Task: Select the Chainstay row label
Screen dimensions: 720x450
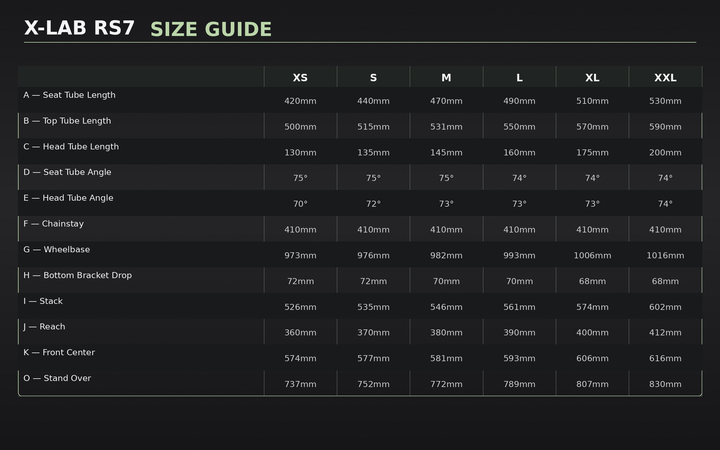Action: point(54,224)
